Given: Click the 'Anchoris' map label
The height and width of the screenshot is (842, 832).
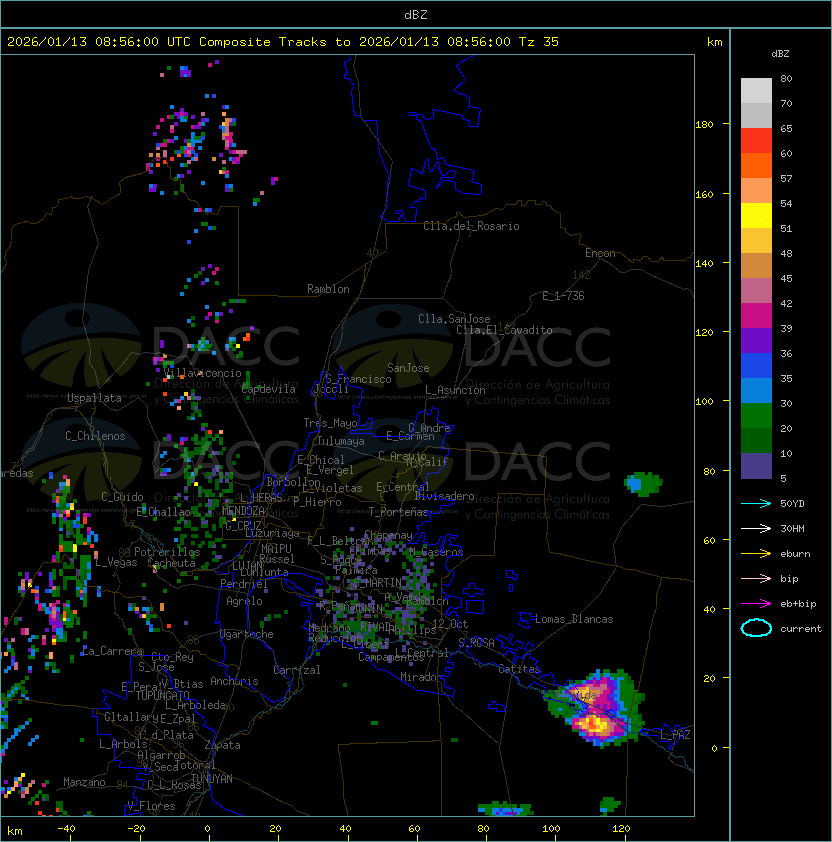Looking at the screenshot, I should point(234,681).
